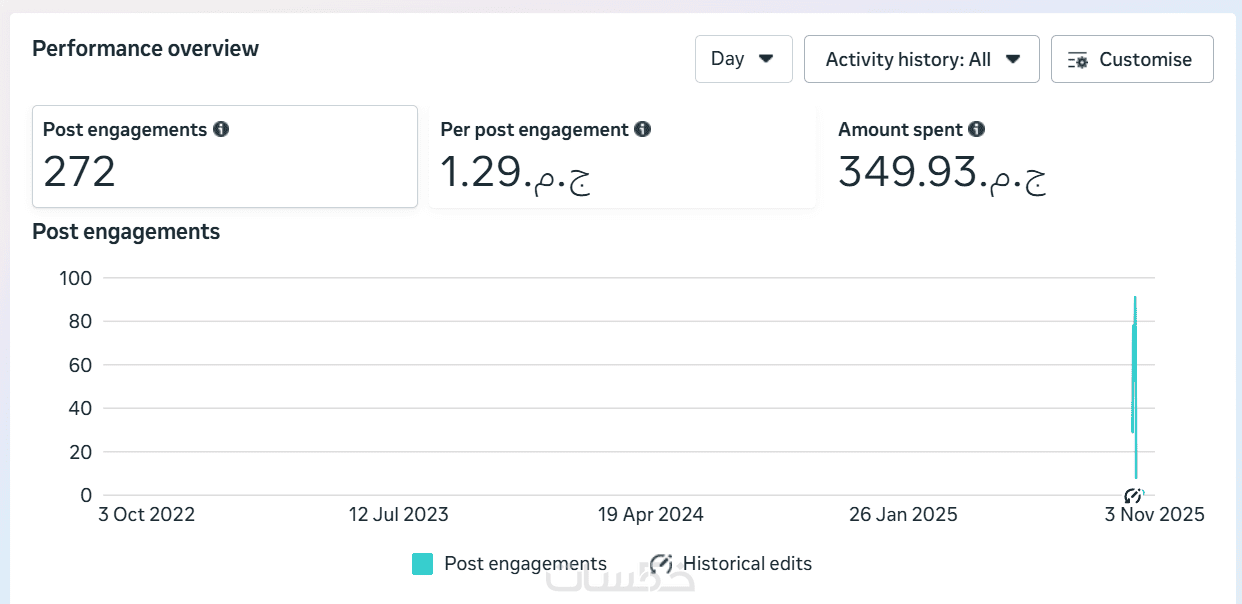Image resolution: width=1242 pixels, height=604 pixels.
Task: Toggle the Post engagements series legend label
Action: pos(525,564)
